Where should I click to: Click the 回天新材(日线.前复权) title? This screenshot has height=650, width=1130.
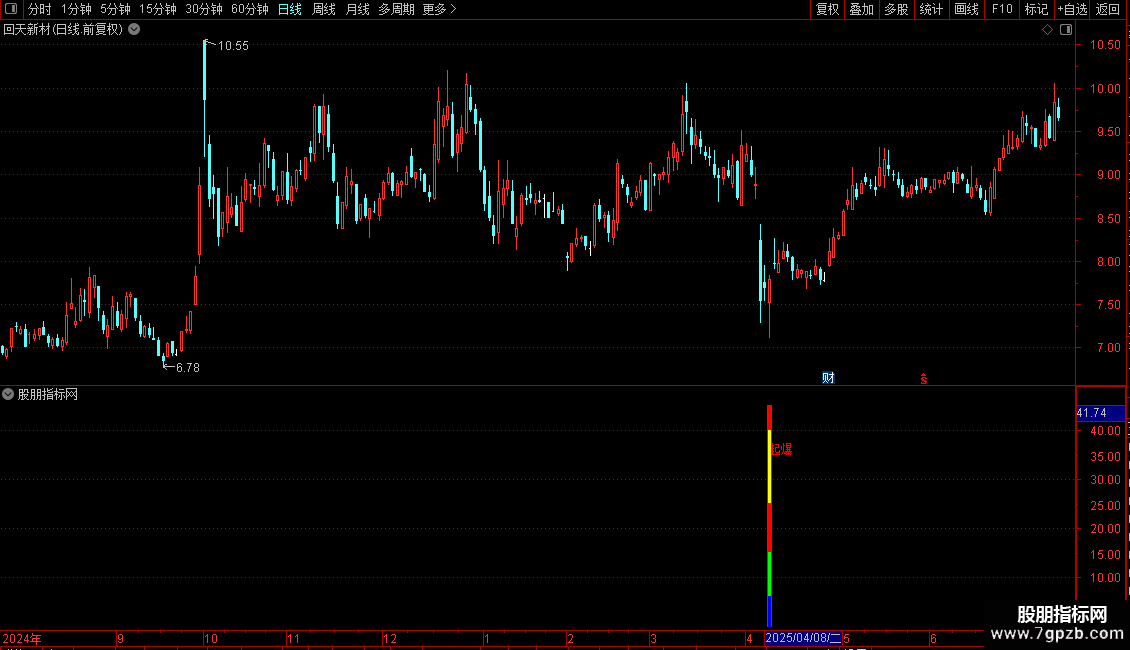tap(63, 30)
